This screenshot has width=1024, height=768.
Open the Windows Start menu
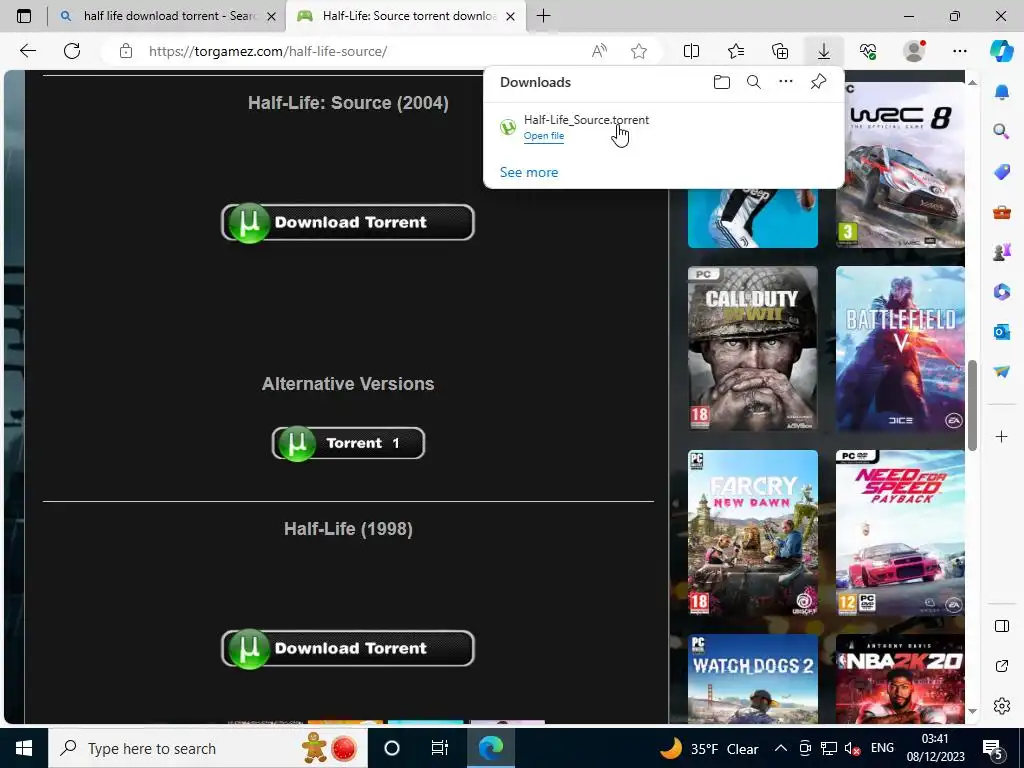tap(24, 748)
